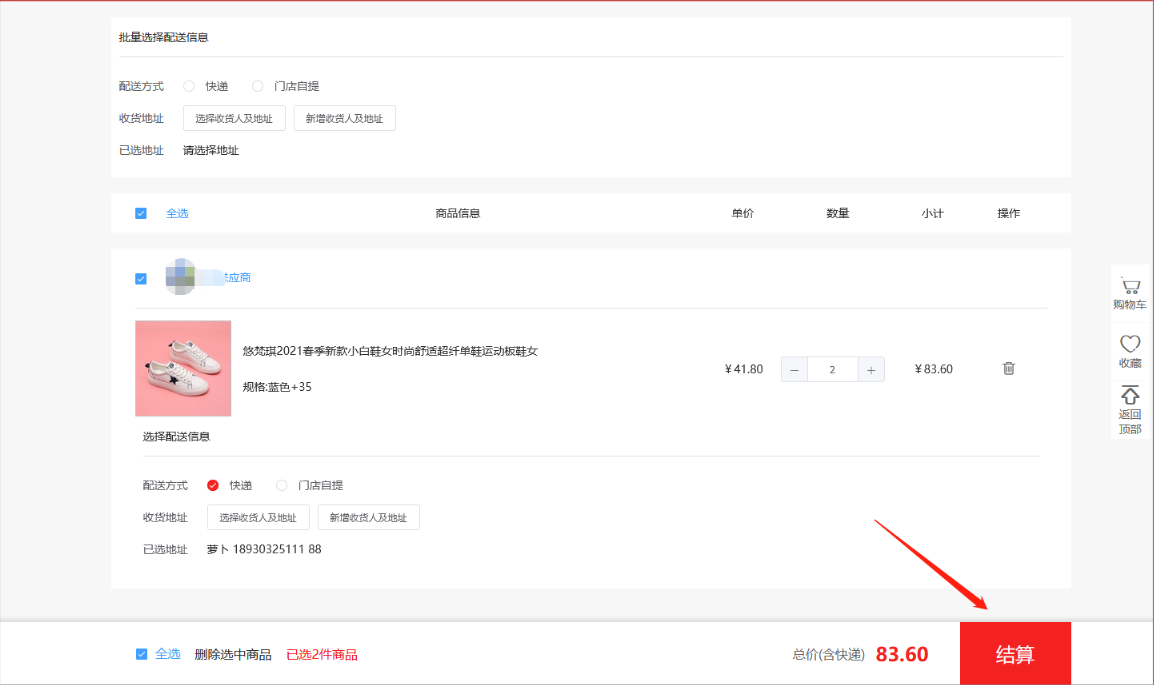Toggle the bottom bar select-all checkbox
1154x685 pixels.
click(142, 654)
